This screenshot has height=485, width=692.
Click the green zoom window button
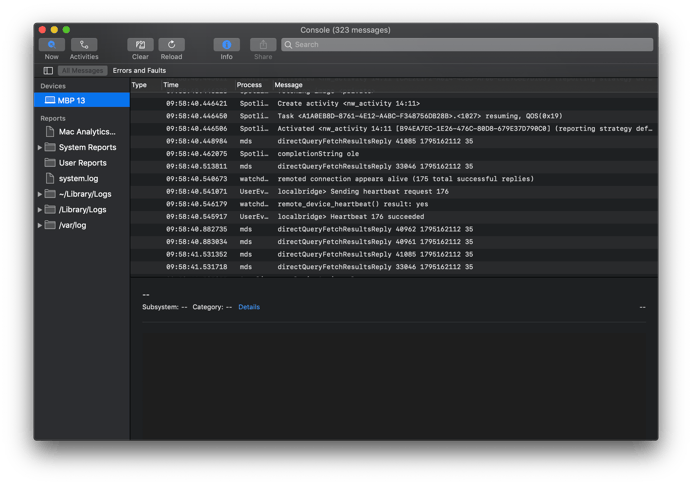[x=66, y=30]
